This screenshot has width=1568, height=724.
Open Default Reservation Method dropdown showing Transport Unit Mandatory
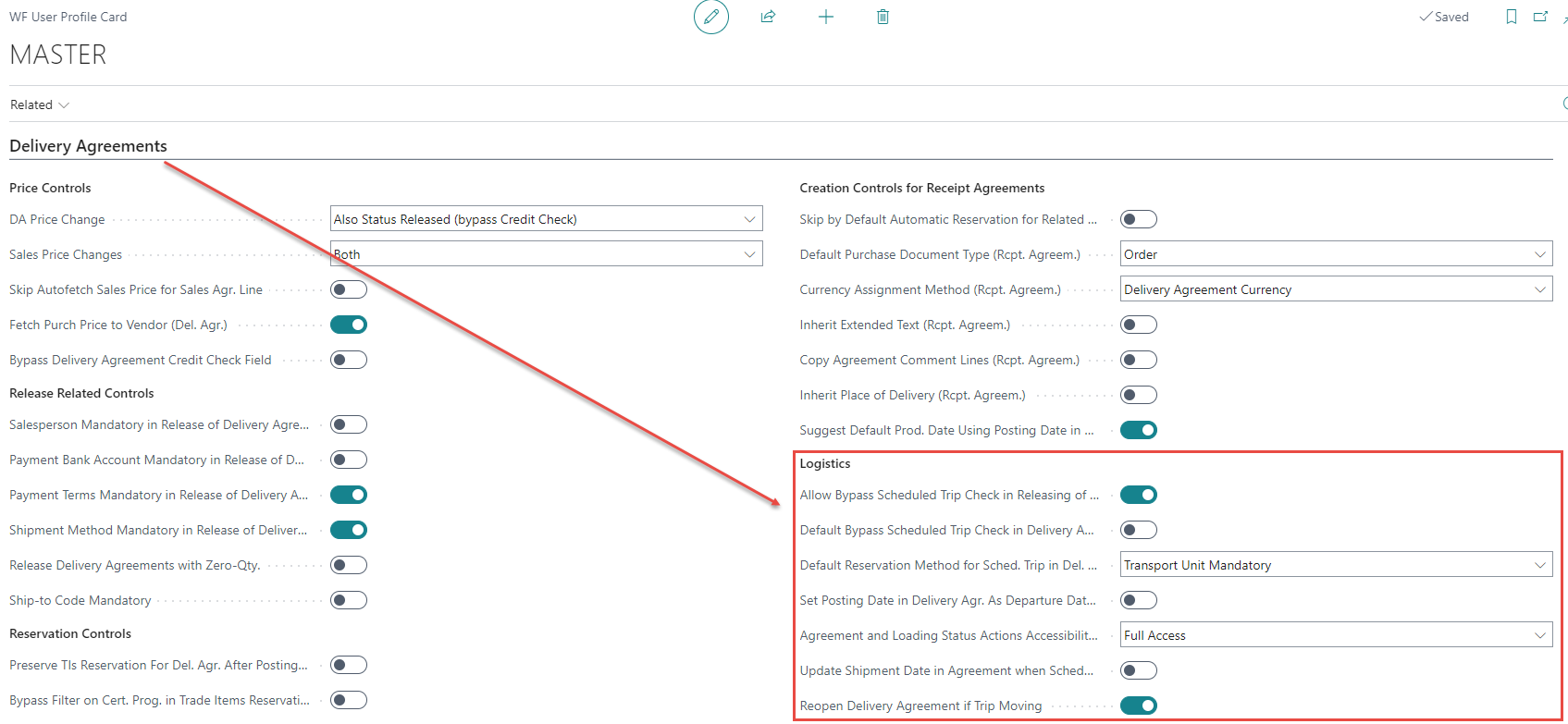tap(1336, 565)
